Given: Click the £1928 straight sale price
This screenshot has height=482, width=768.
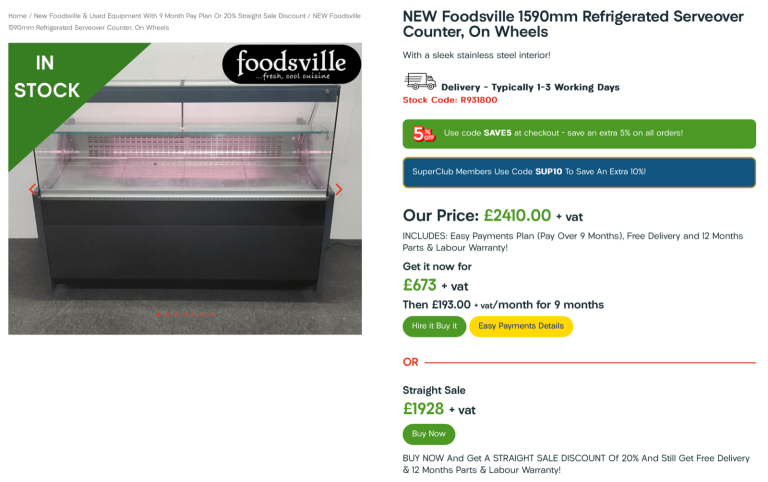Looking at the screenshot, I should pyautogui.click(x=423, y=408).
